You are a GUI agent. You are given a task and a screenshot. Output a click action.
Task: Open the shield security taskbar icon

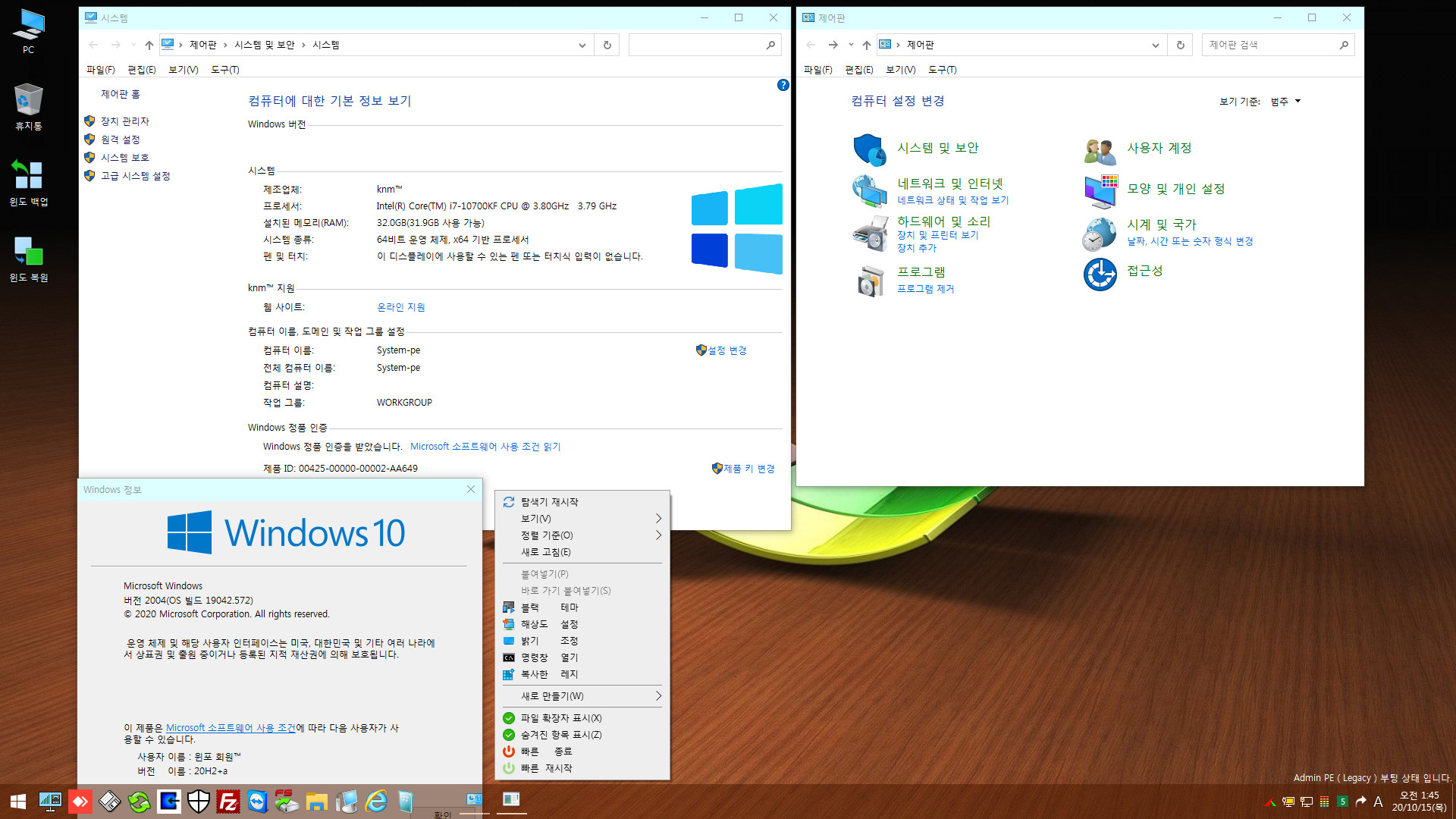[x=199, y=802]
